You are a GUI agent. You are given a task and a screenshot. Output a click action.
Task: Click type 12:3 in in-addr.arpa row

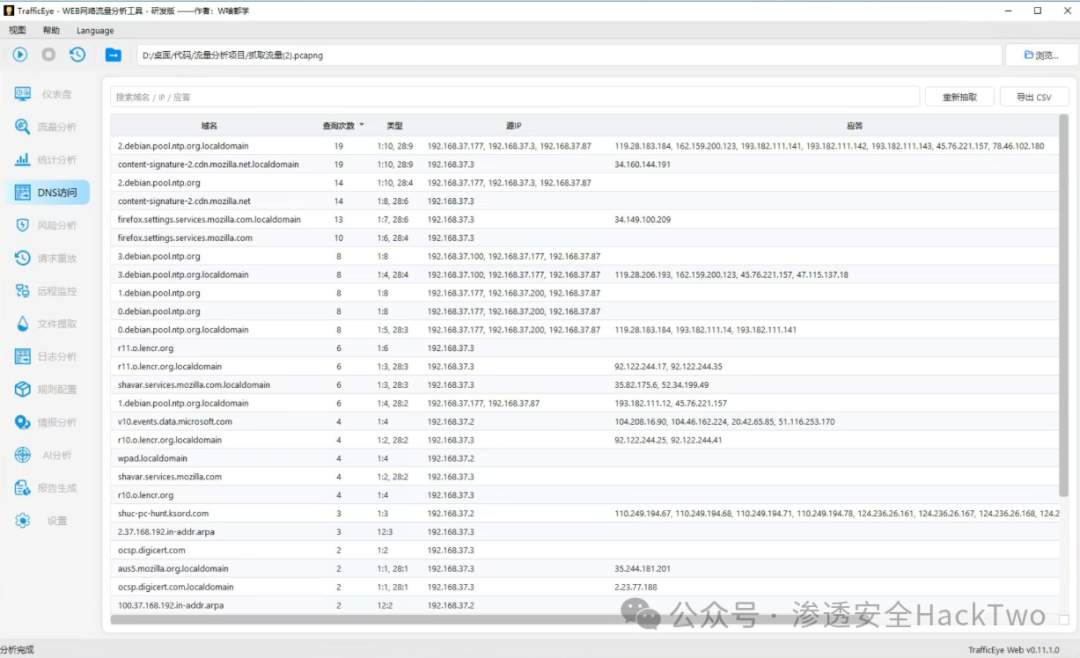385,532
